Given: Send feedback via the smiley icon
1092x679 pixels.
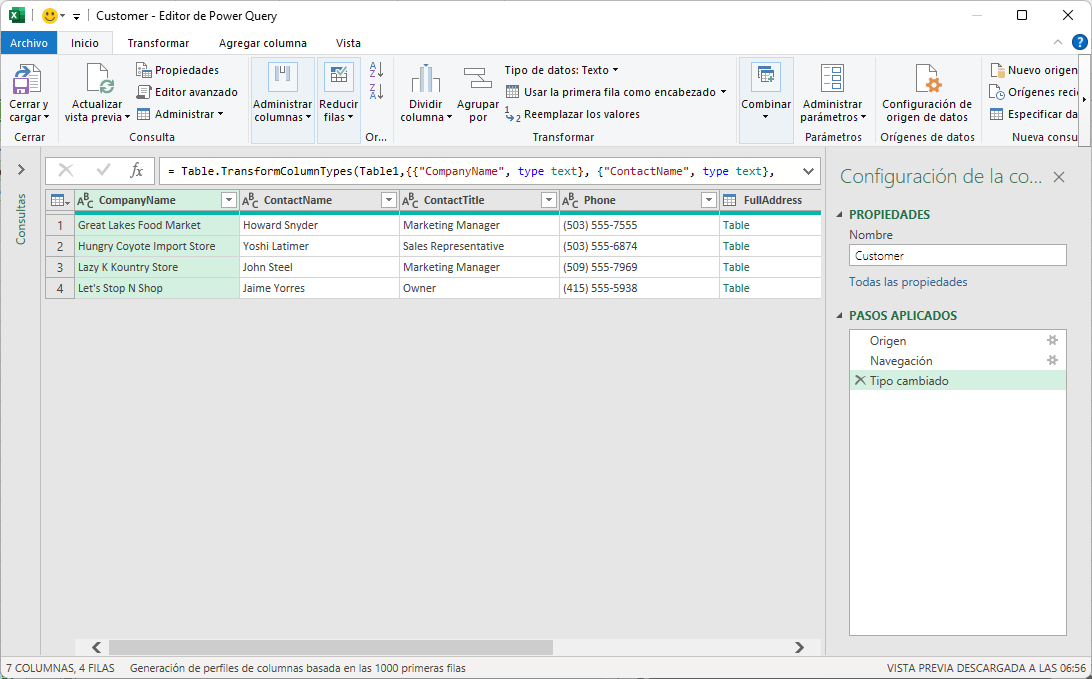Looking at the screenshot, I should coord(49,15).
